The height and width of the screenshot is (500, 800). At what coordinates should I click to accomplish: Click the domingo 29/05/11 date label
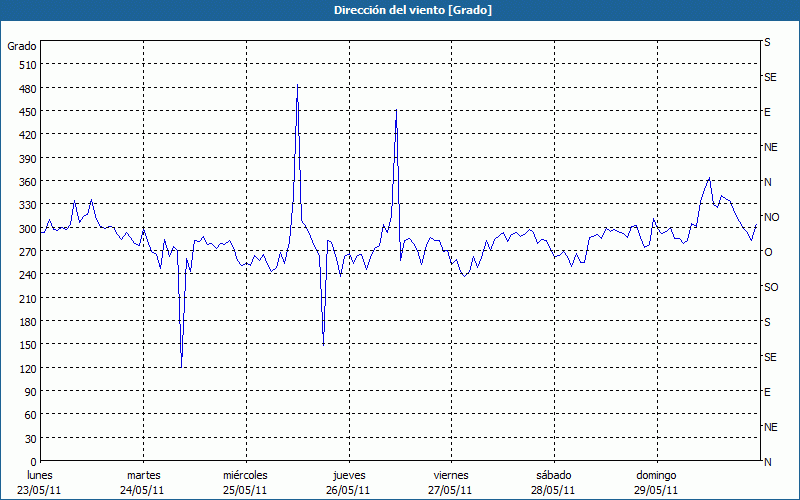[656, 482]
